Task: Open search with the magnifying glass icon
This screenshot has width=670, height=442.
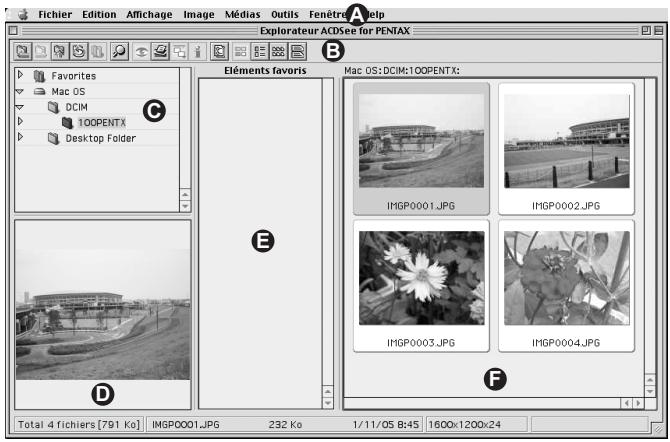Action: coord(119,51)
